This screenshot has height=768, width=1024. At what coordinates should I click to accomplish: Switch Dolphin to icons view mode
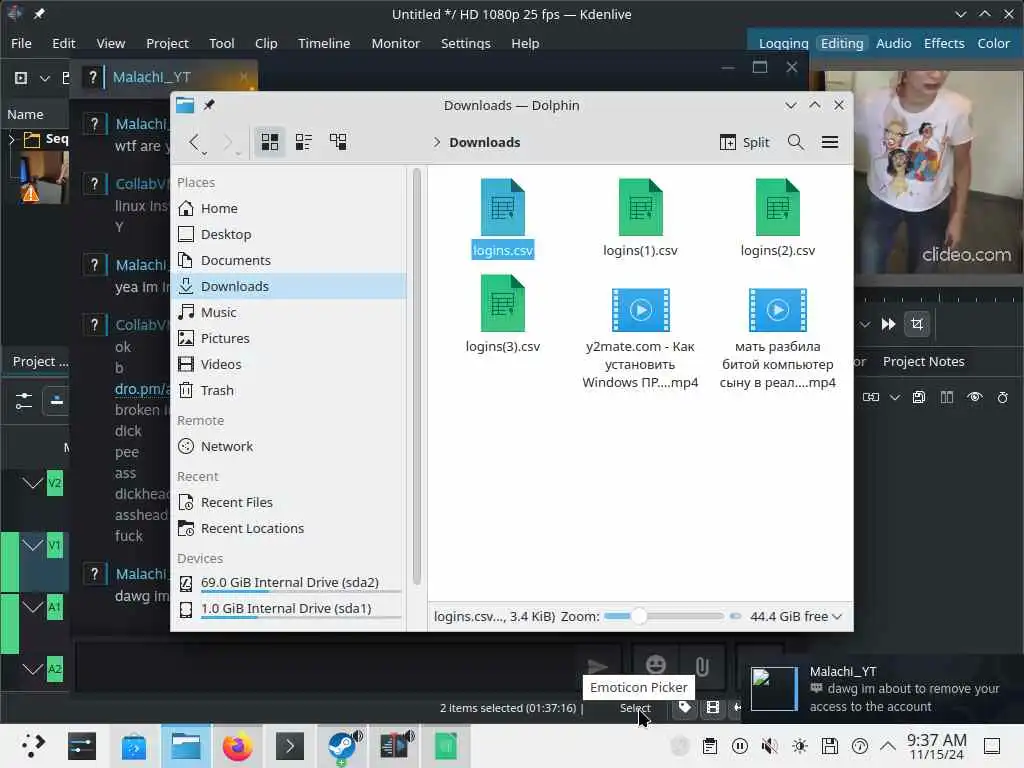[270, 142]
